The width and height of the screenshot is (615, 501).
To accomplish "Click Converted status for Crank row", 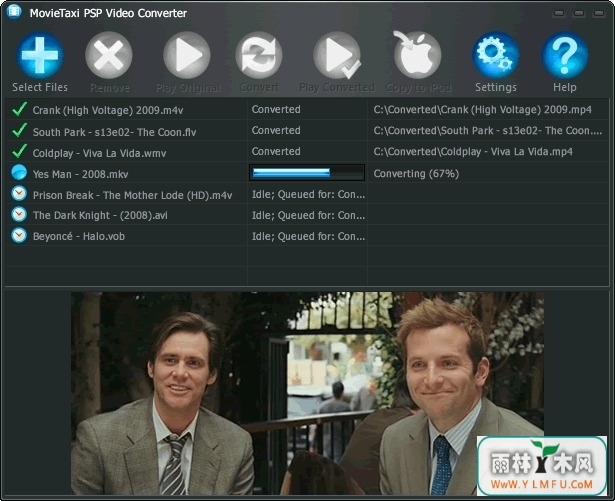I will click(x=276, y=109).
